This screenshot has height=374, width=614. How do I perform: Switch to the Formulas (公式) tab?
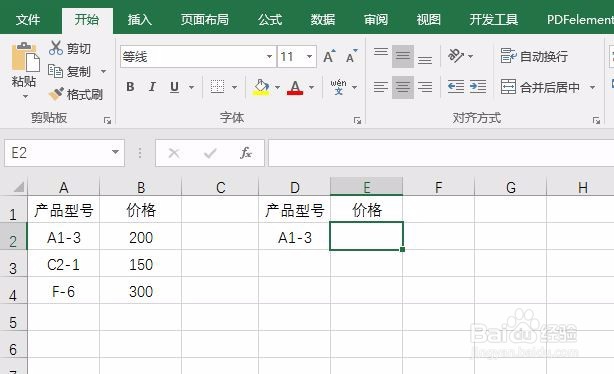click(x=270, y=19)
